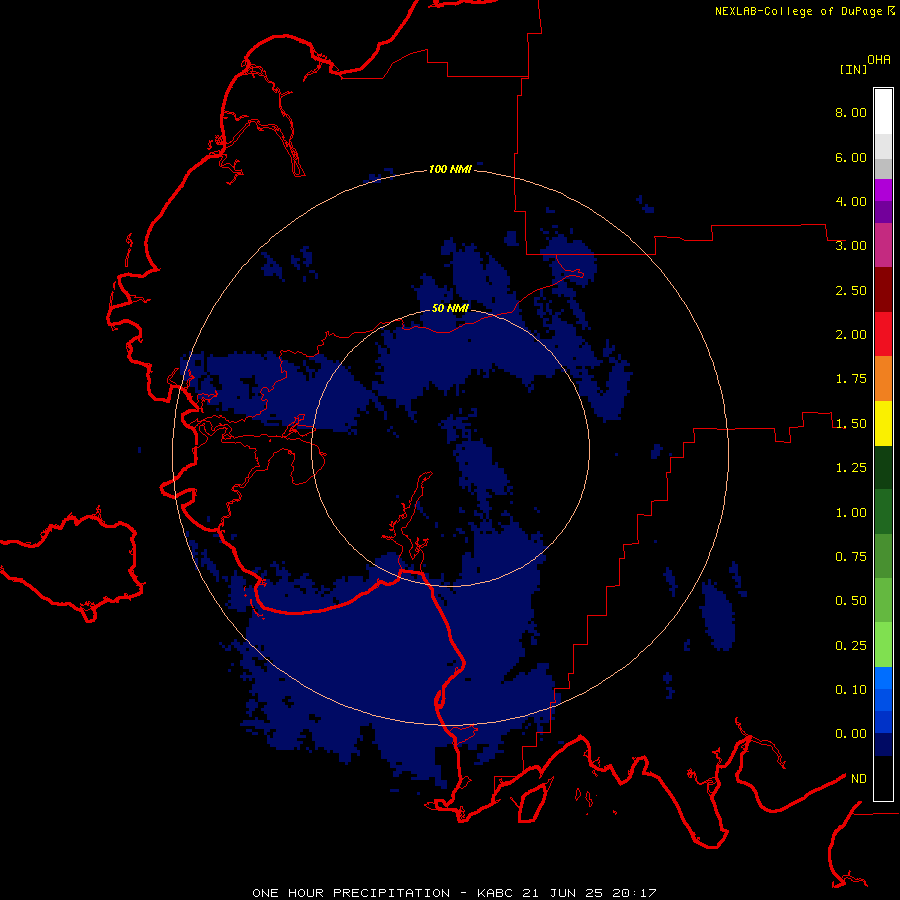Screen dimensions: 900x900
Task: Click the 0.75 legend value
Action: click(x=851, y=557)
